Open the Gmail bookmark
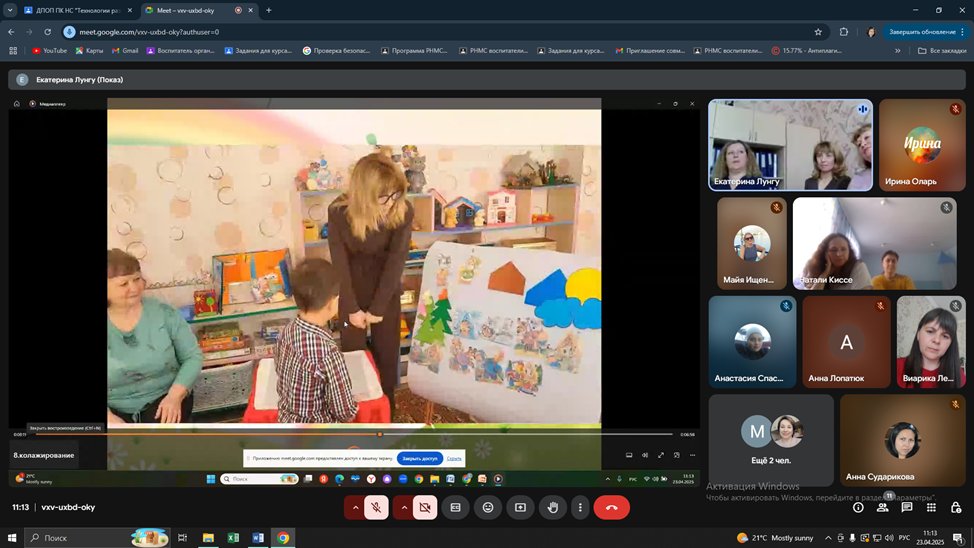This screenshot has width=974, height=548. click(x=125, y=51)
